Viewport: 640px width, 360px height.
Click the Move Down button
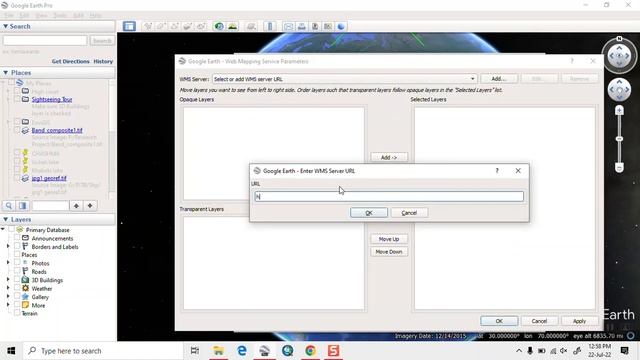389,252
